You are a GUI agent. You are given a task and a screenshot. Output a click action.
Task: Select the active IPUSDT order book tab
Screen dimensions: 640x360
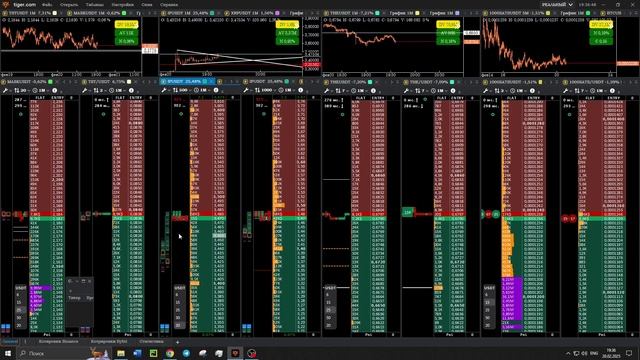[x=187, y=82]
